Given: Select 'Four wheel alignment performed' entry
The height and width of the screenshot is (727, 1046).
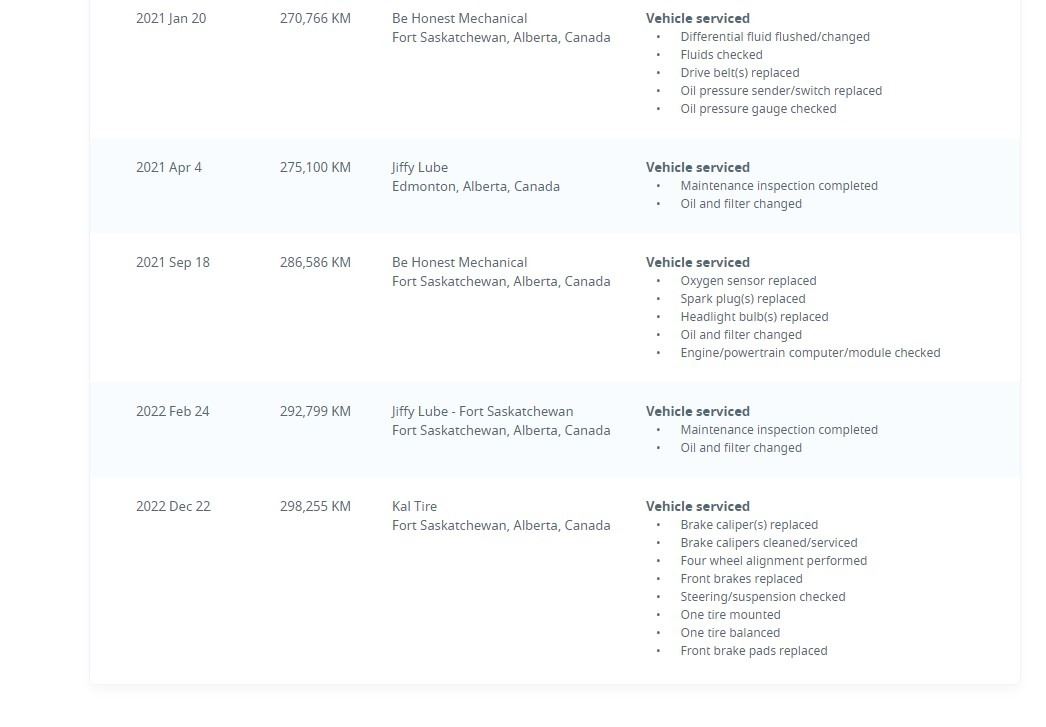Looking at the screenshot, I should 773,561.
